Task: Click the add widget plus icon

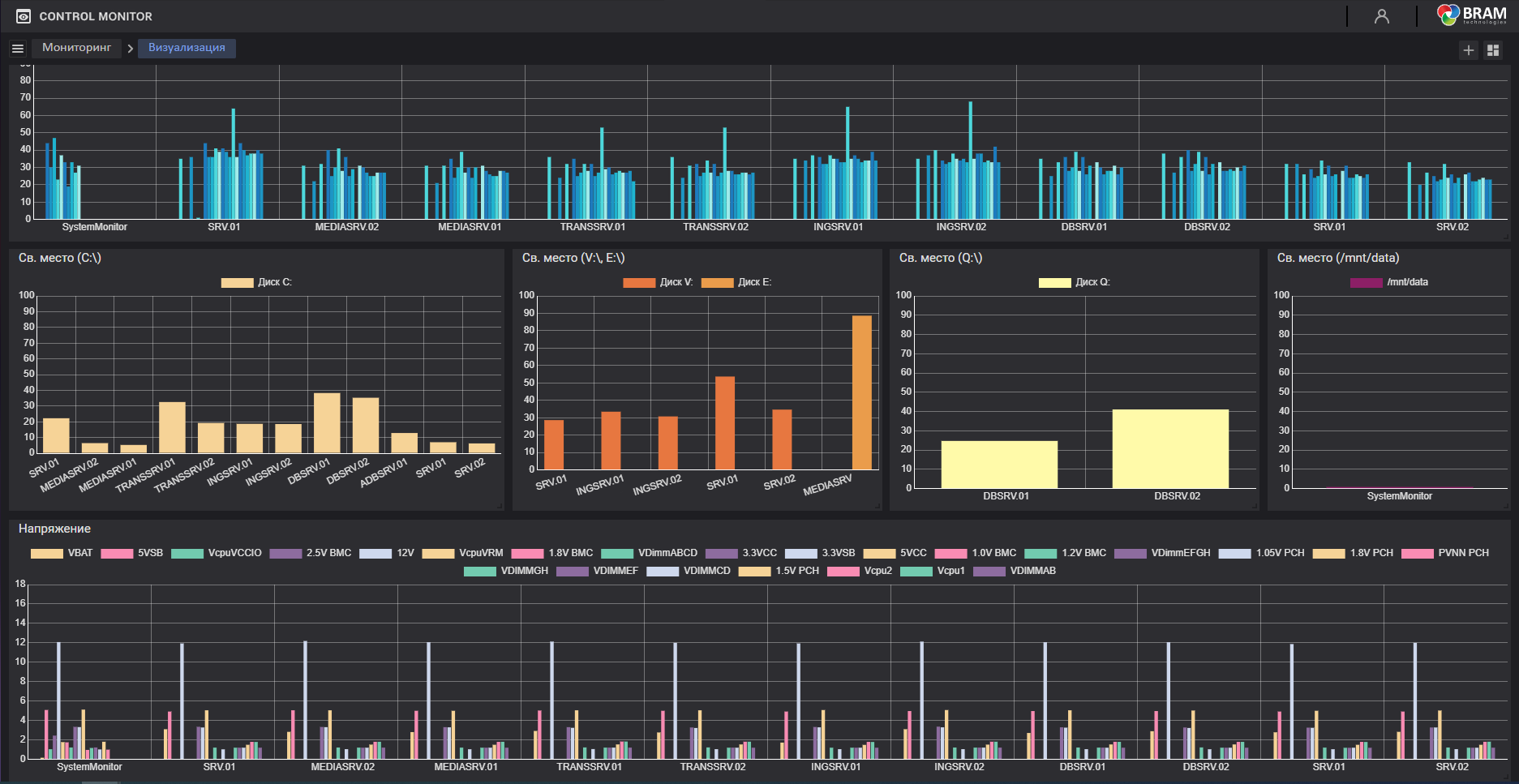Action: point(1468,50)
